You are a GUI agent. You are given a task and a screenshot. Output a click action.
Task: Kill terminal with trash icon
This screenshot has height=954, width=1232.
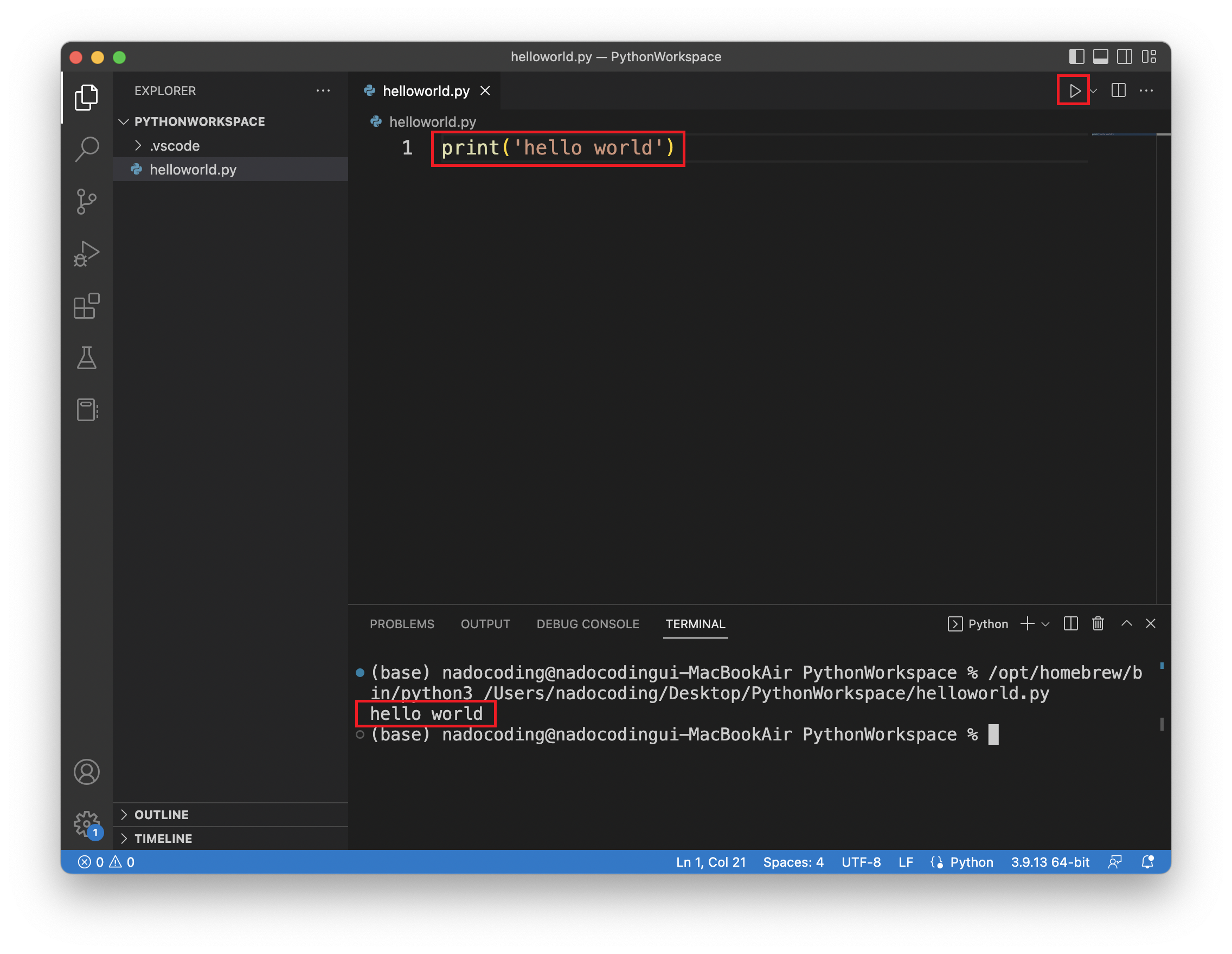(x=1098, y=623)
